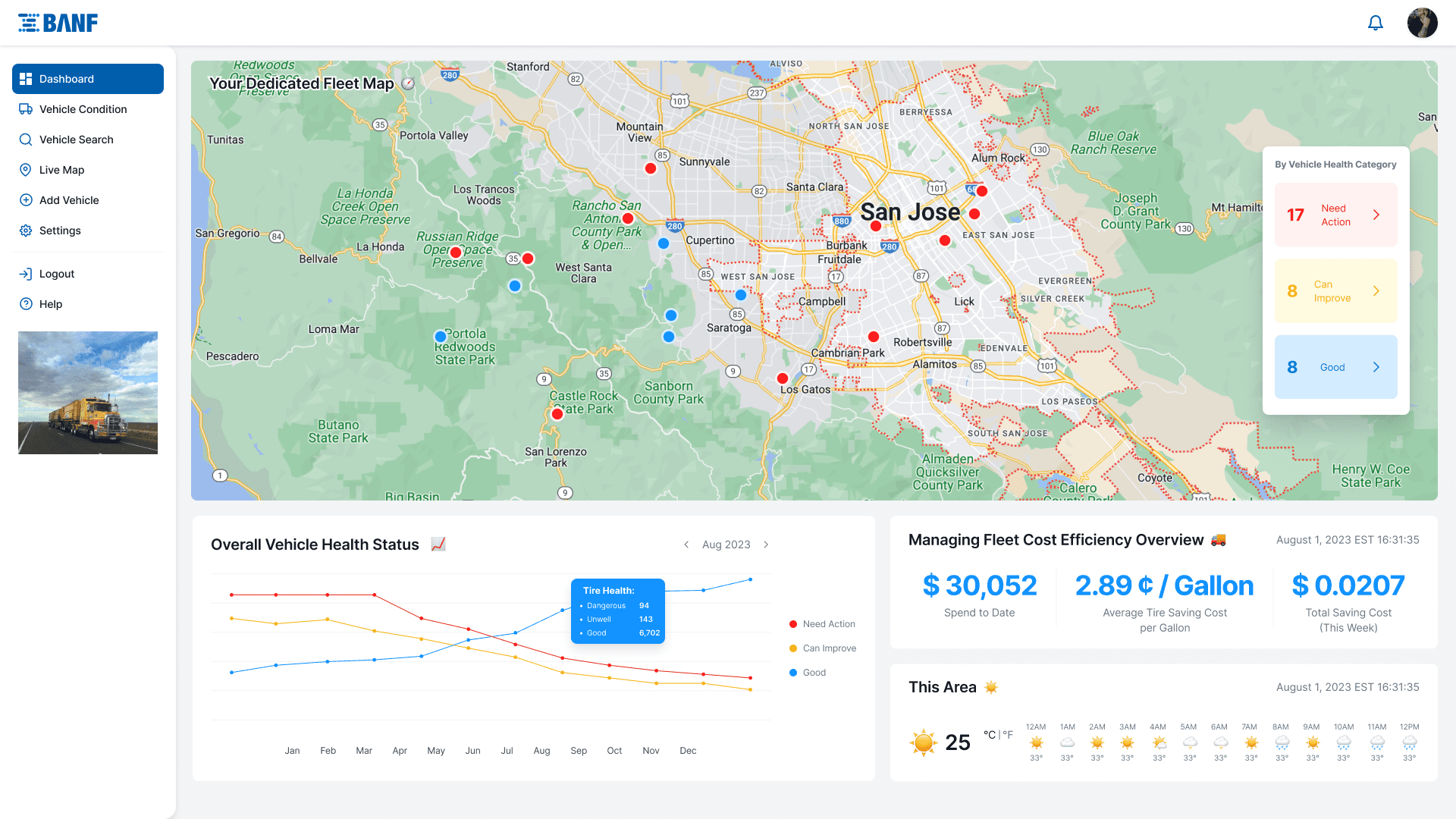Click the Settings gear icon
Viewport: 1456px width, 819px height.
click(x=26, y=231)
